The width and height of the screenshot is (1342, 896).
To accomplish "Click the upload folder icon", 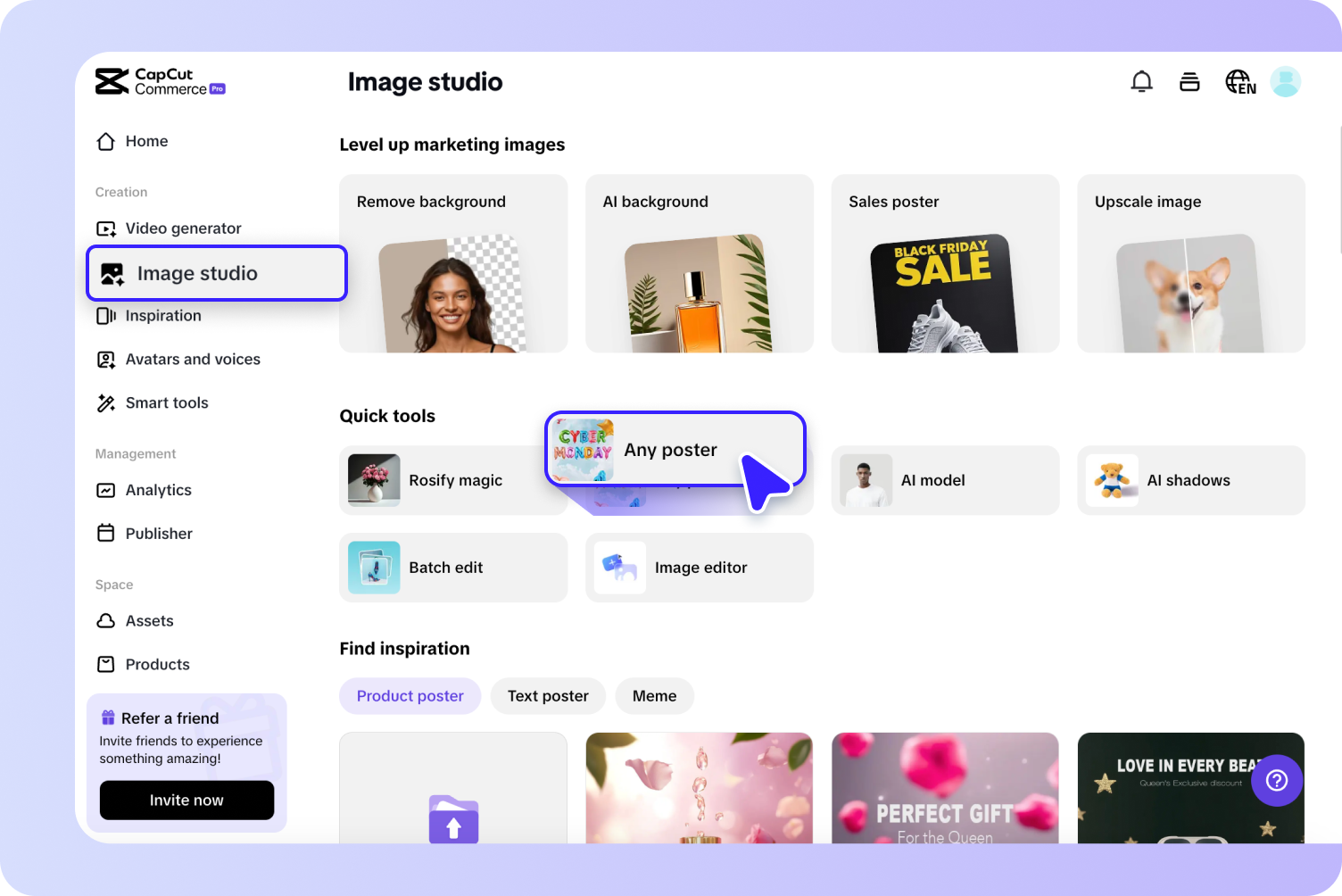I will 453,818.
